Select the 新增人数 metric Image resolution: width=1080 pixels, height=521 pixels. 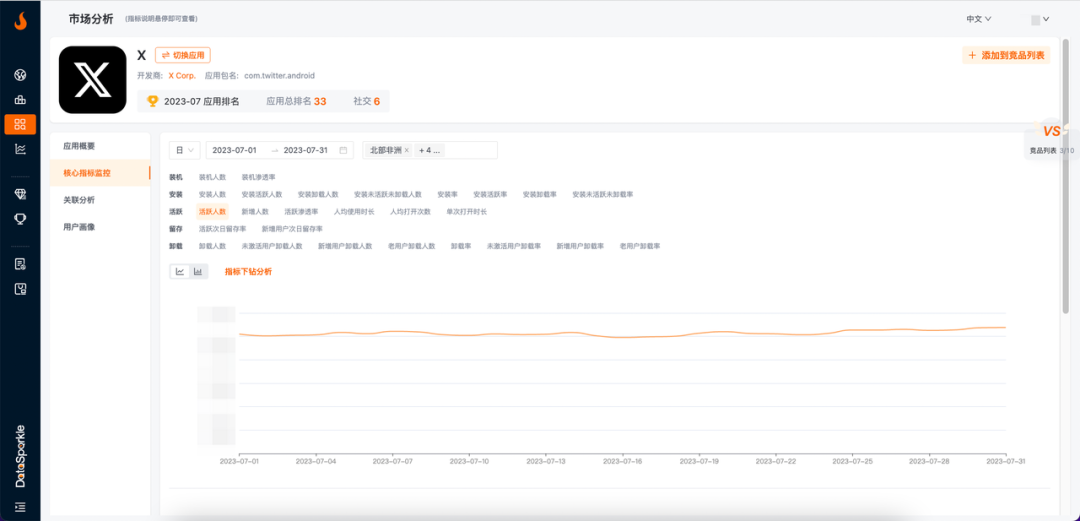tap(255, 212)
